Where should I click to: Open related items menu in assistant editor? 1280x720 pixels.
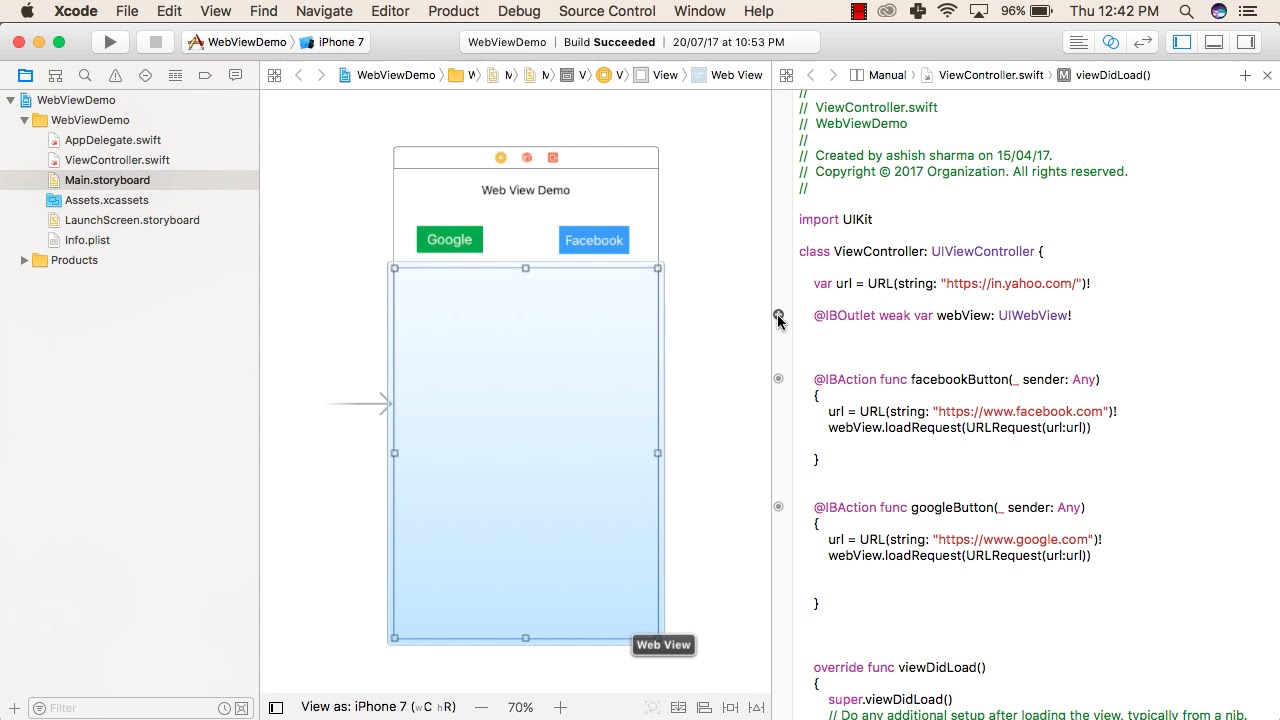(x=786, y=75)
